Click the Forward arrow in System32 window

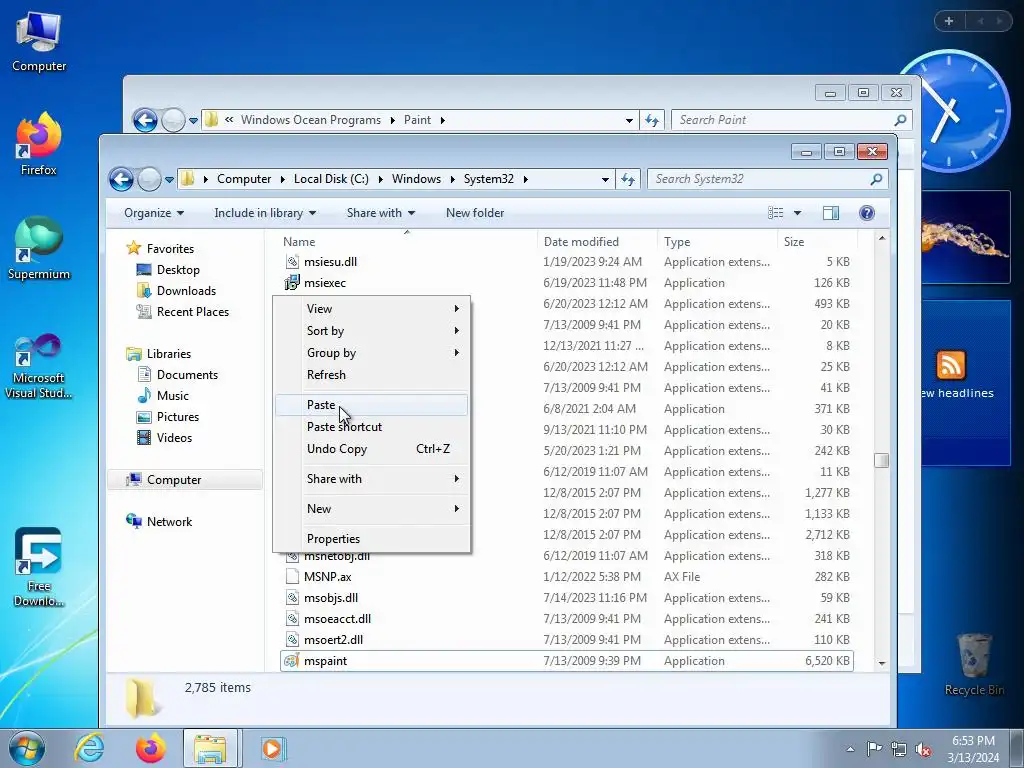pos(149,179)
